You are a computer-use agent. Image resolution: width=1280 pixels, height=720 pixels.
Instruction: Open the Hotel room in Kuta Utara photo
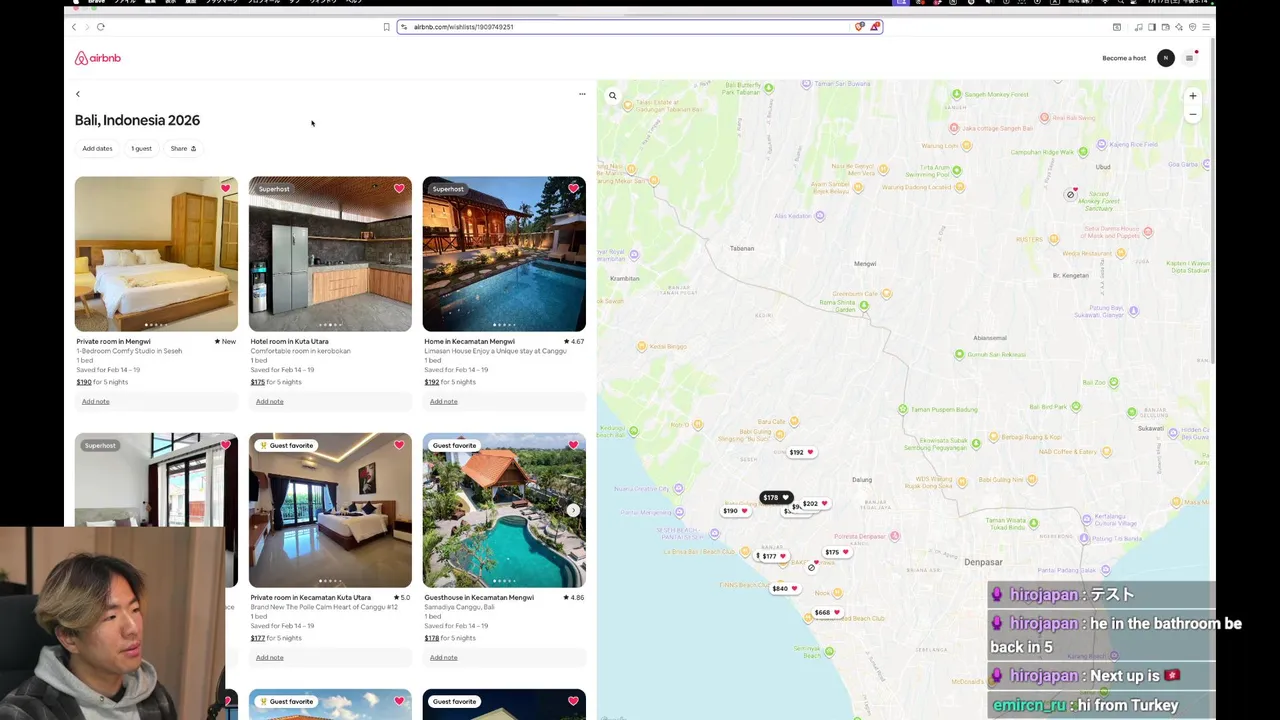[330, 254]
